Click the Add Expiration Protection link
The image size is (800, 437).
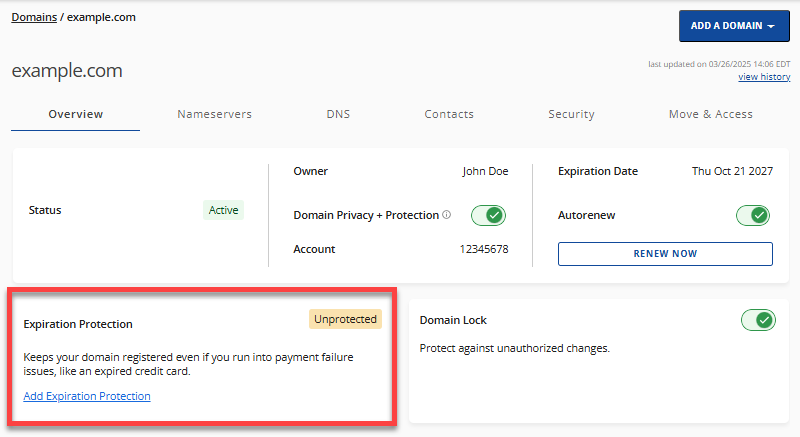[87, 396]
